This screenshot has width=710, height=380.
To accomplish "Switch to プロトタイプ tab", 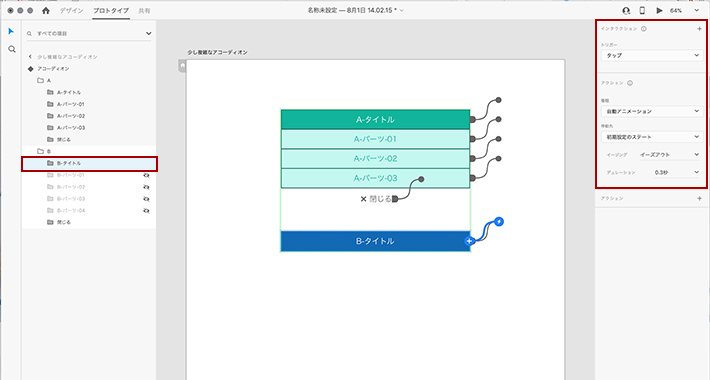I will (111, 10).
